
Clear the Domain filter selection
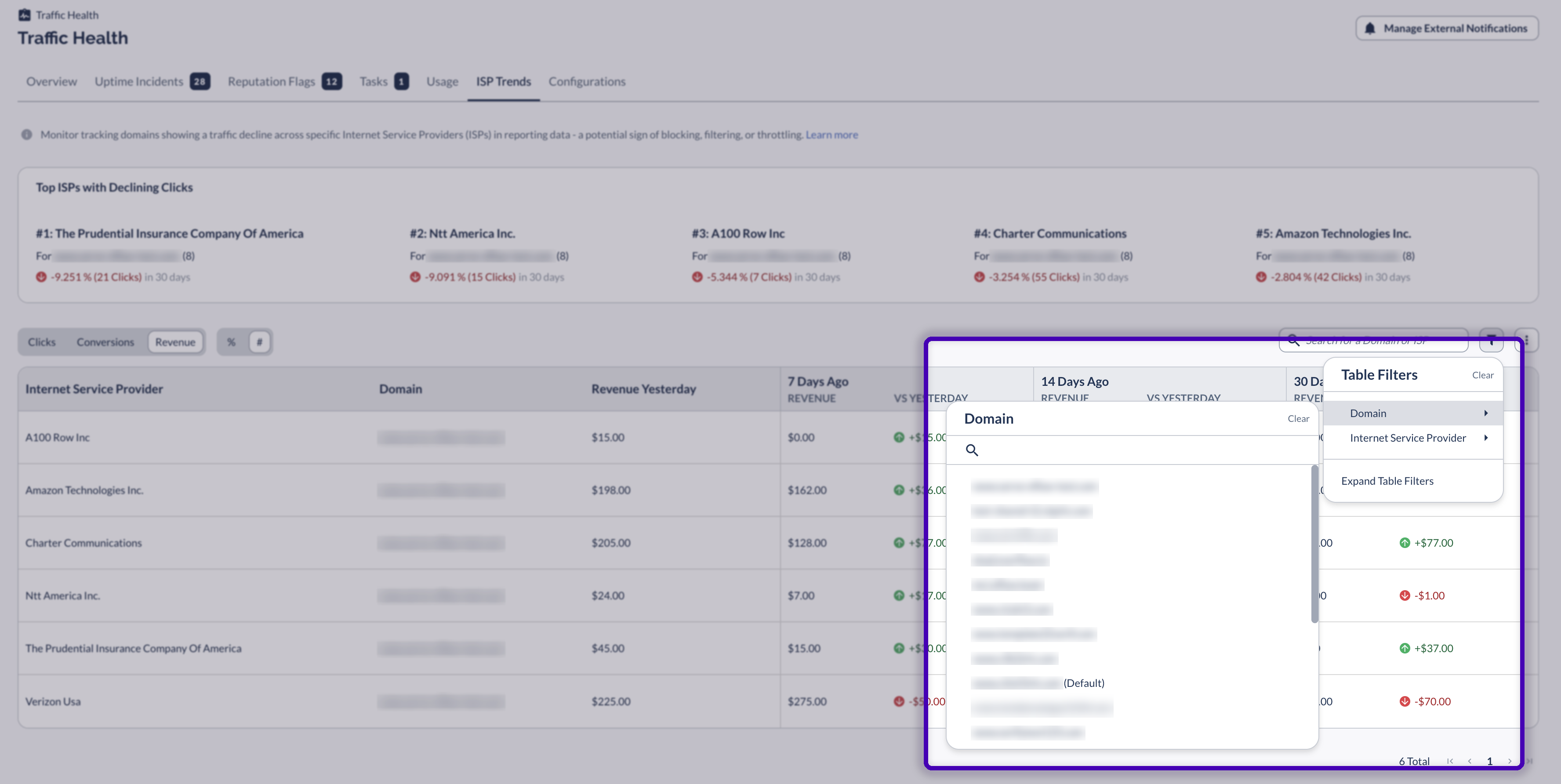pyautogui.click(x=1298, y=419)
